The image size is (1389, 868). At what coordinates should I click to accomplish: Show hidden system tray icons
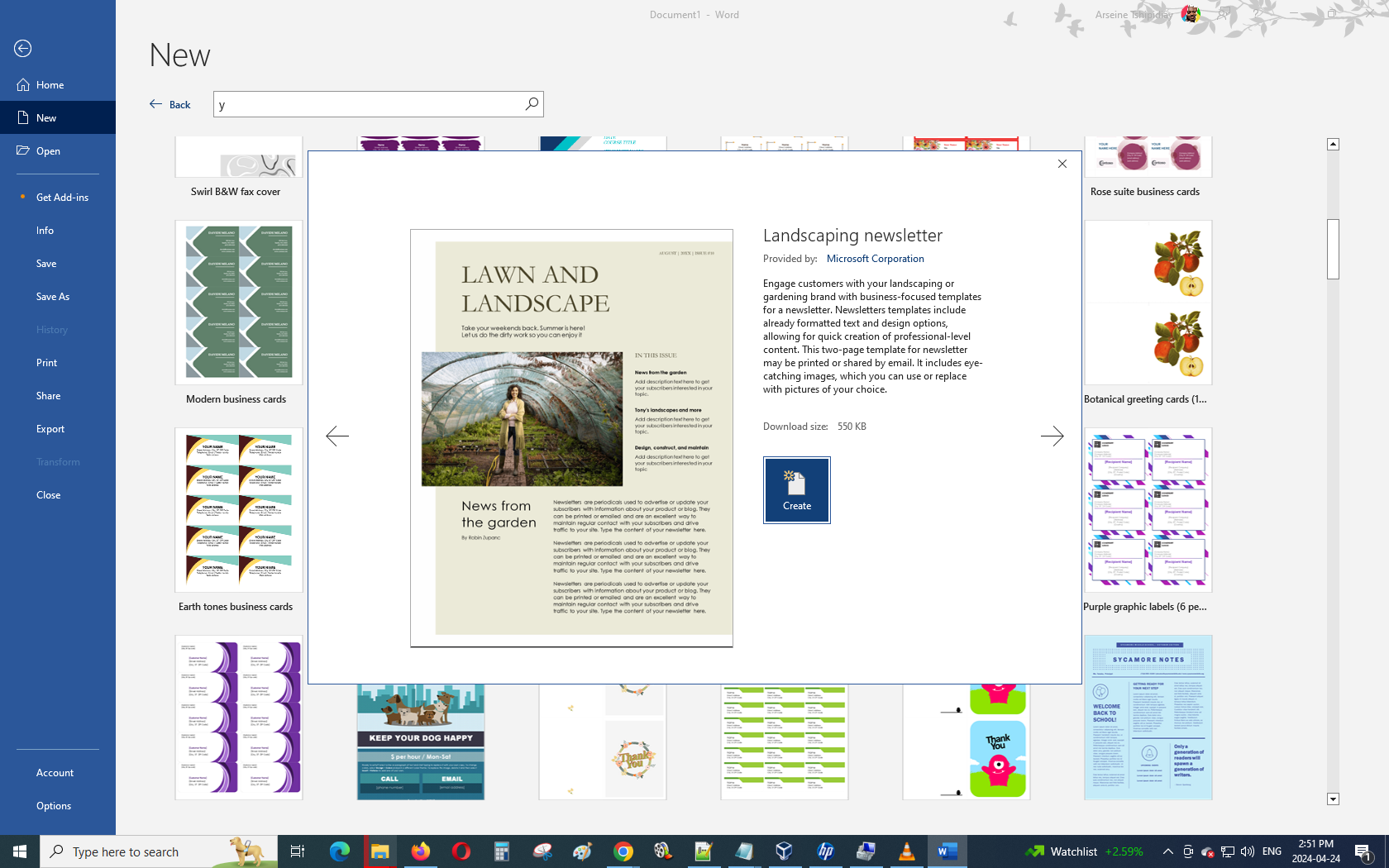click(x=1167, y=851)
